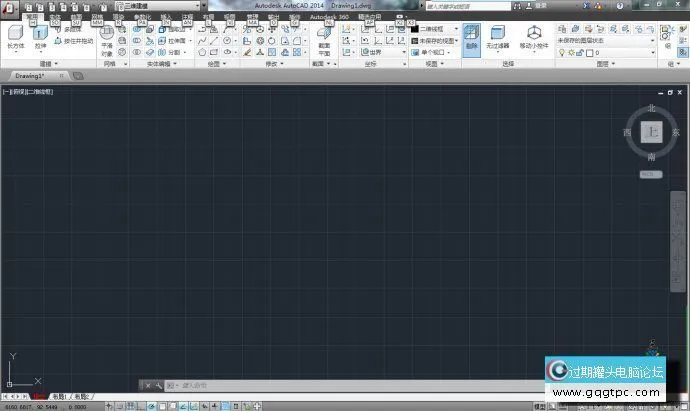
Task: Select the Array tool in 修改 panel
Action: pyautogui.click(x=297, y=52)
